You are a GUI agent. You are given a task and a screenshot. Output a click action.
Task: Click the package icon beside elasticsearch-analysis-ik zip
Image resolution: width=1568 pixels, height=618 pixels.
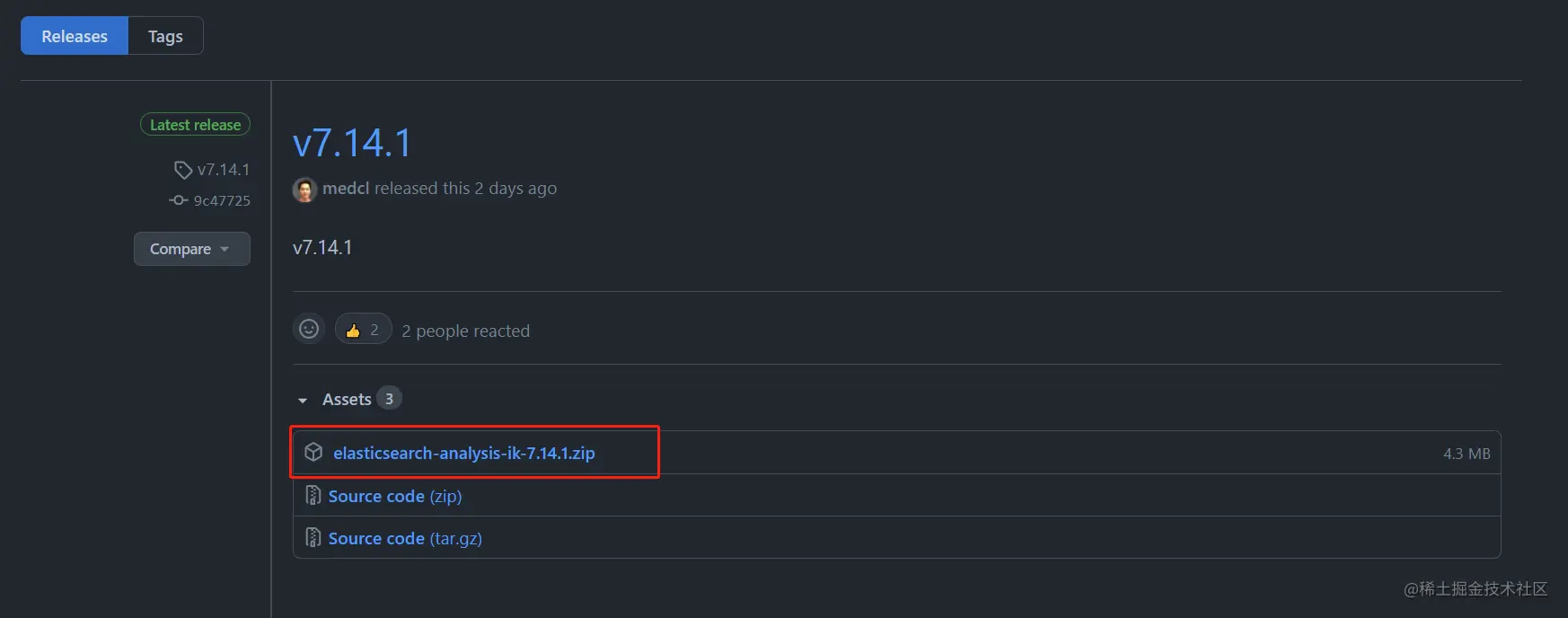313,453
